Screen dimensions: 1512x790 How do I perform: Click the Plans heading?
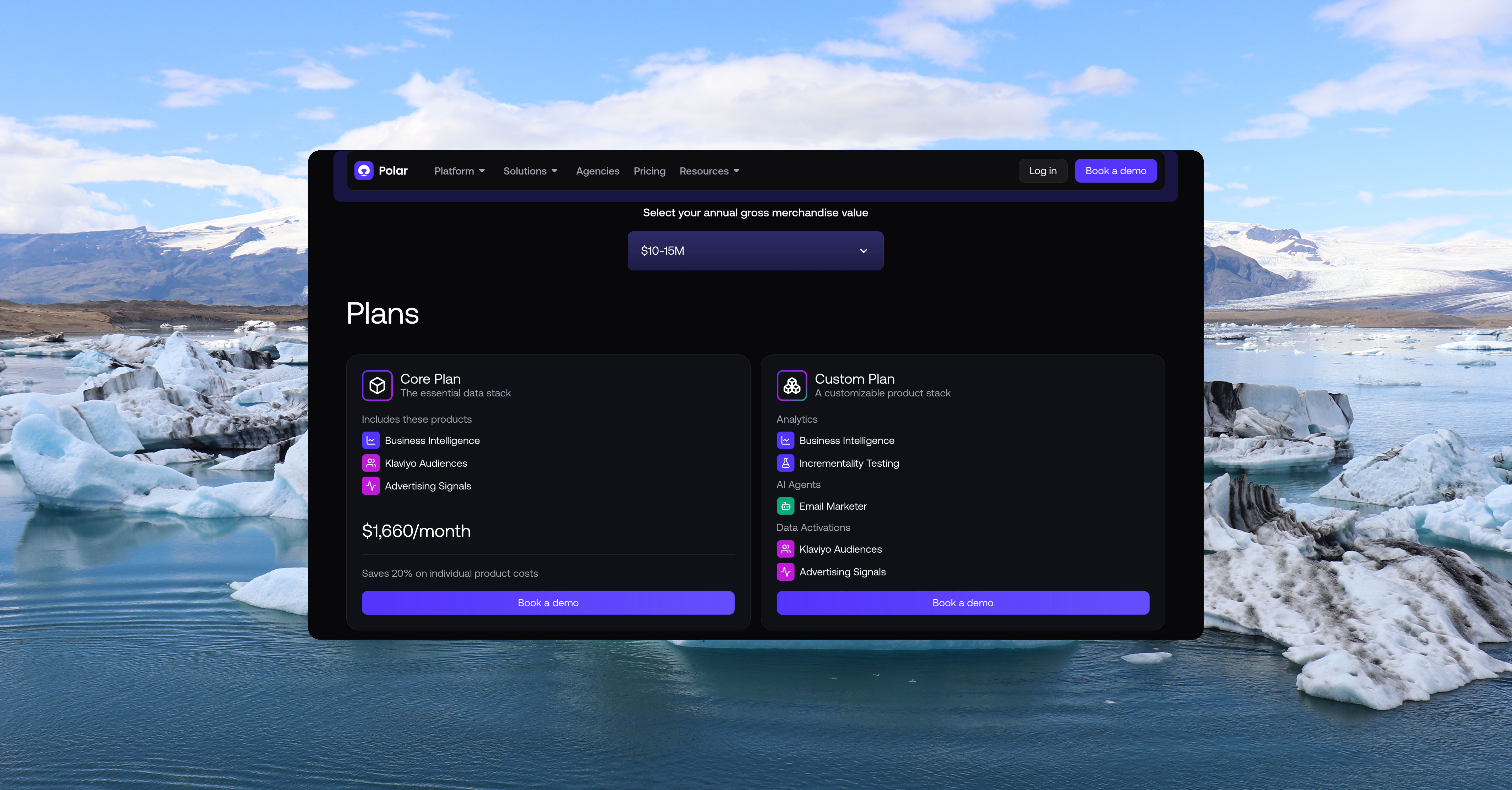coord(383,313)
